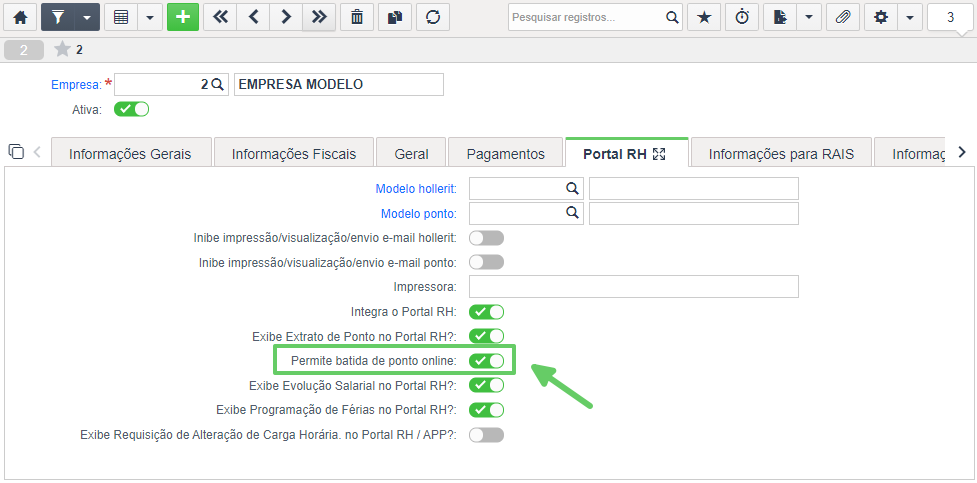Image resolution: width=977 pixels, height=483 pixels.
Task: Click the Empresa label link
Action: pyautogui.click(x=76, y=85)
